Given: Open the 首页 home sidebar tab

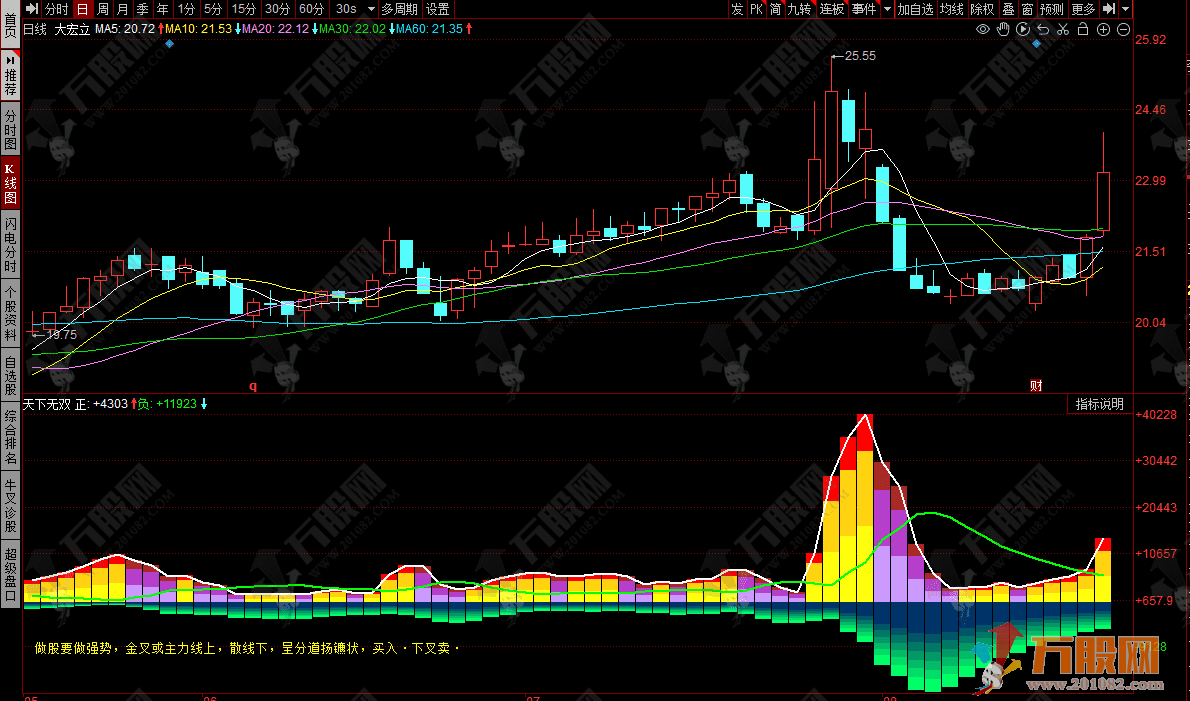Looking at the screenshot, I should click(11, 25).
